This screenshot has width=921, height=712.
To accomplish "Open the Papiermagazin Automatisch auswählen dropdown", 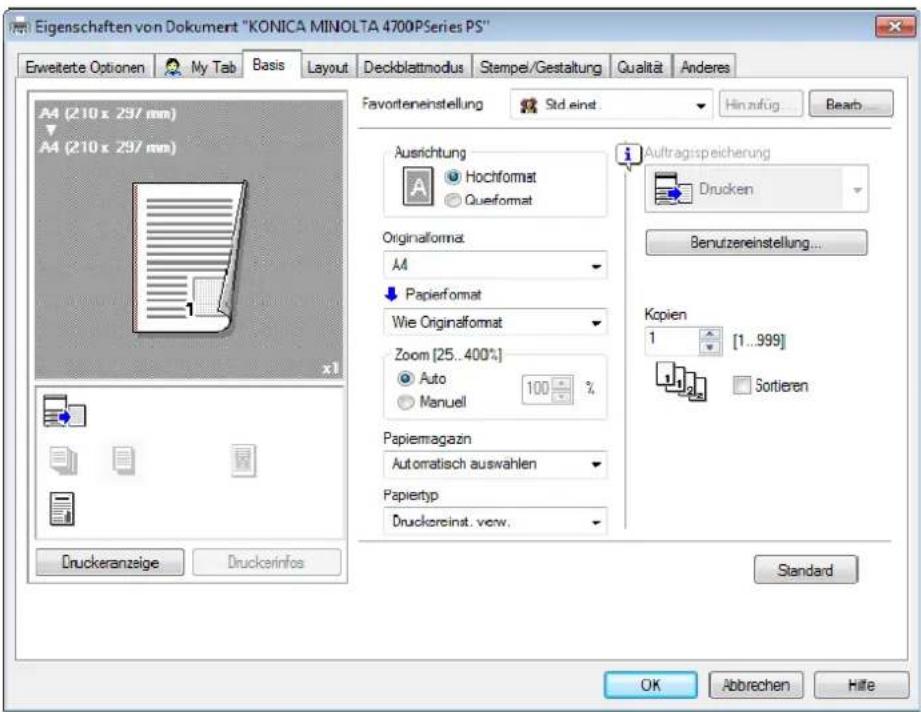I will point(495,464).
